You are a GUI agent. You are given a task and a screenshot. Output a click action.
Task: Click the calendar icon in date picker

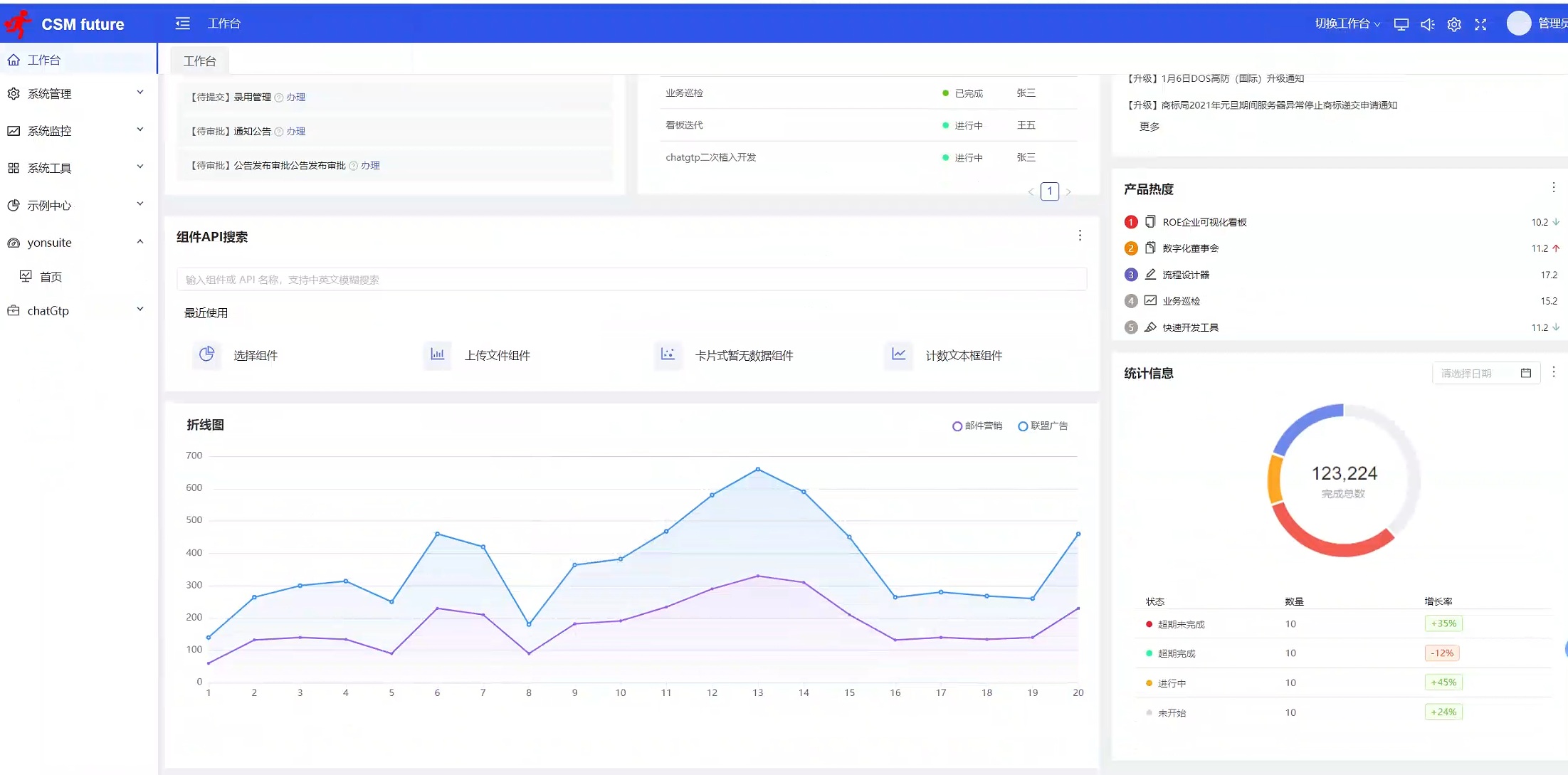tap(1525, 373)
